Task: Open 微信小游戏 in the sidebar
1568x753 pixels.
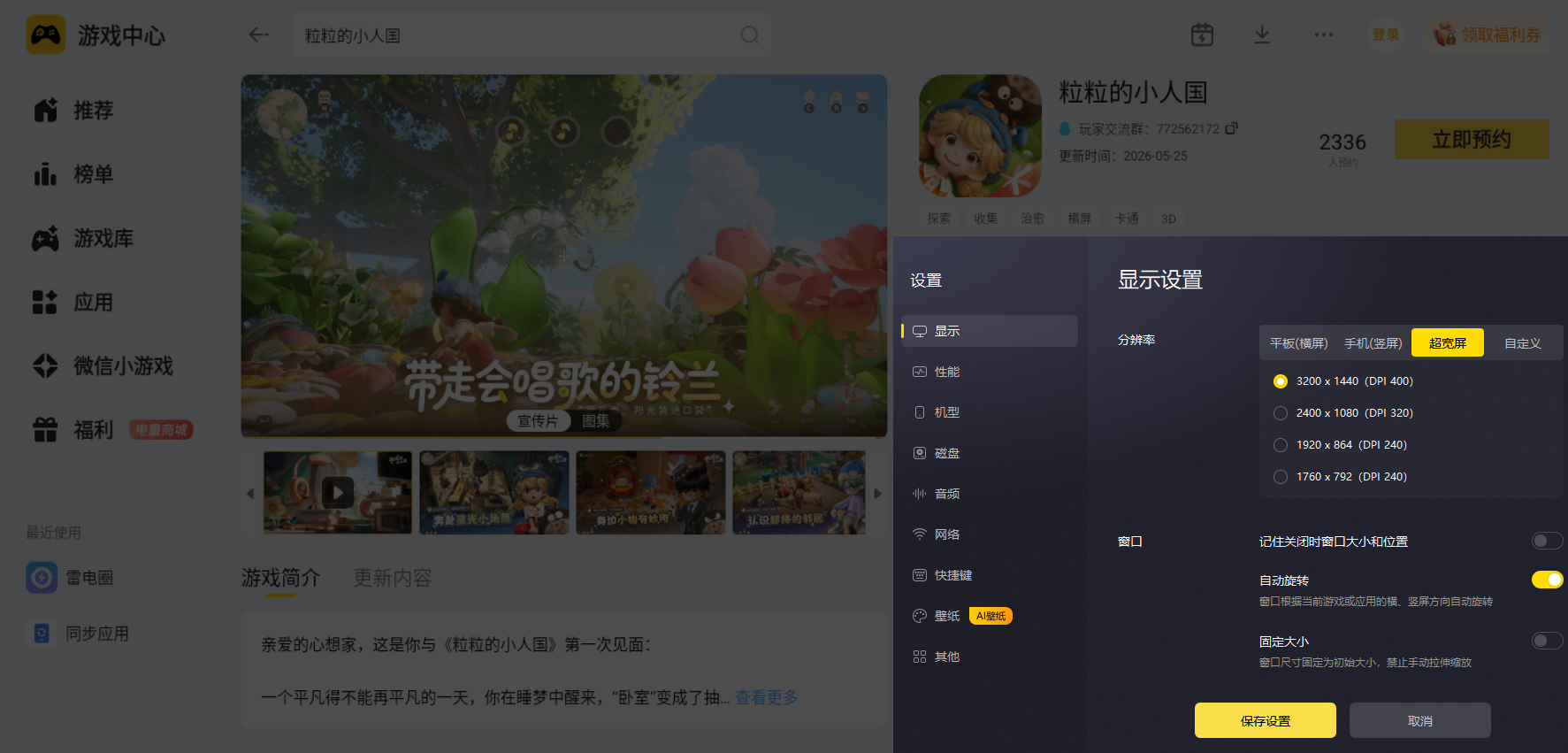Action: click(x=103, y=365)
